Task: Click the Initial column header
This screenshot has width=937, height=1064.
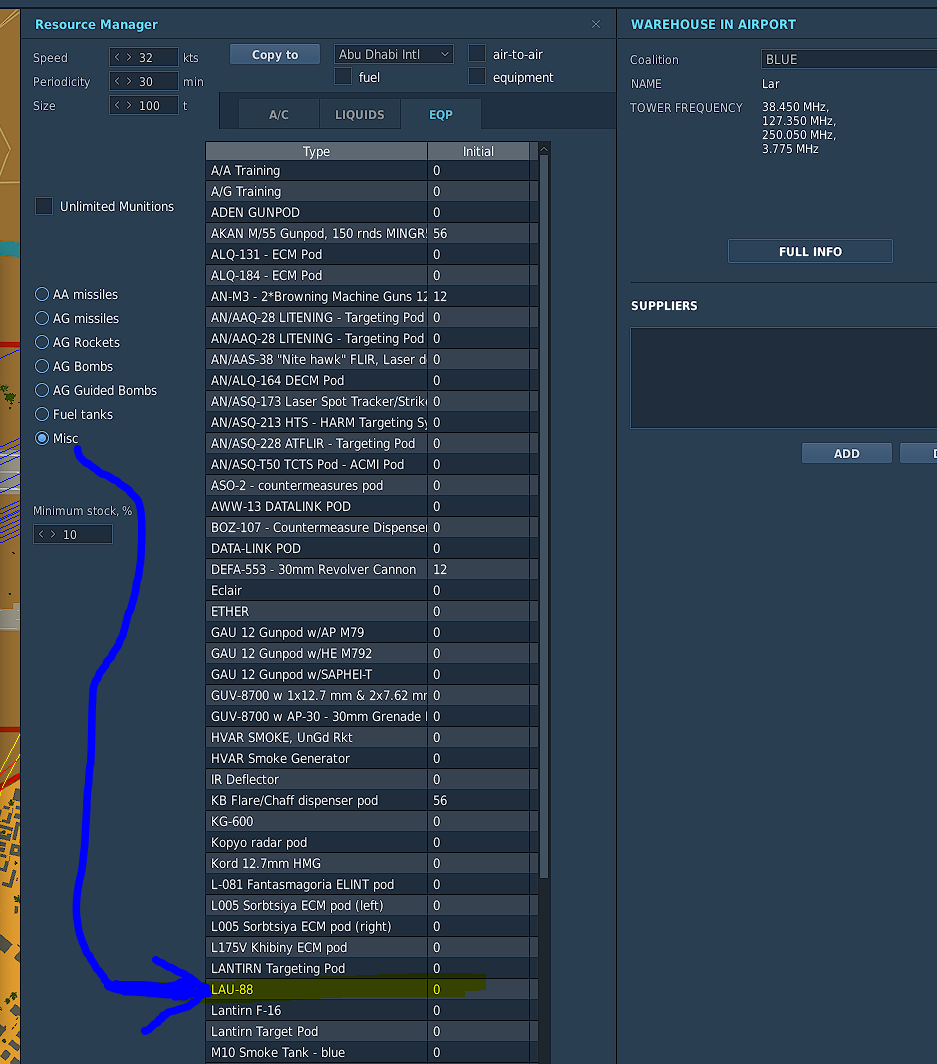Action: 478,151
